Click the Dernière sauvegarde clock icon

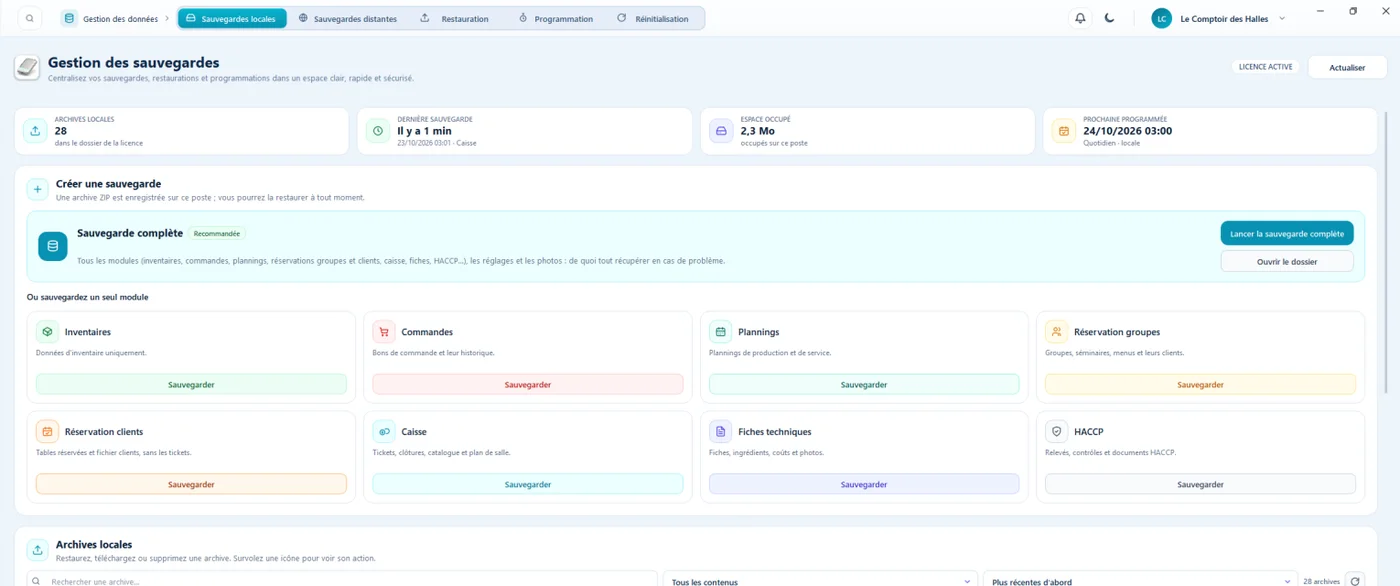(378, 131)
